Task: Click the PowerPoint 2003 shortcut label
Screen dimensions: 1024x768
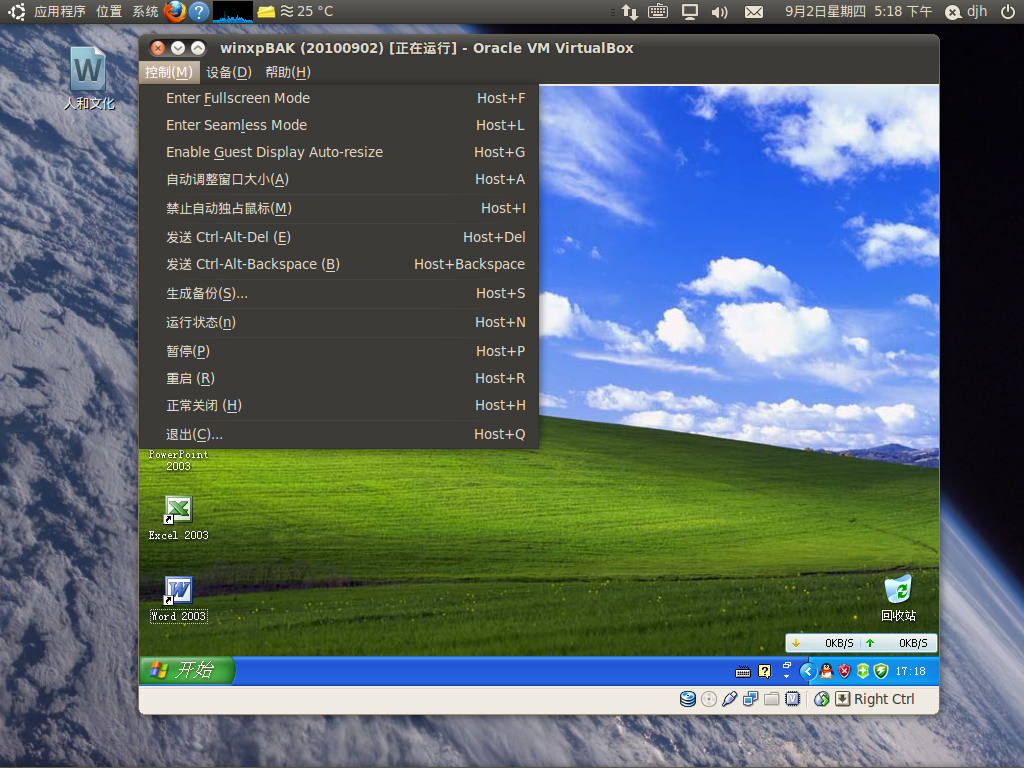Action: (178, 460)
